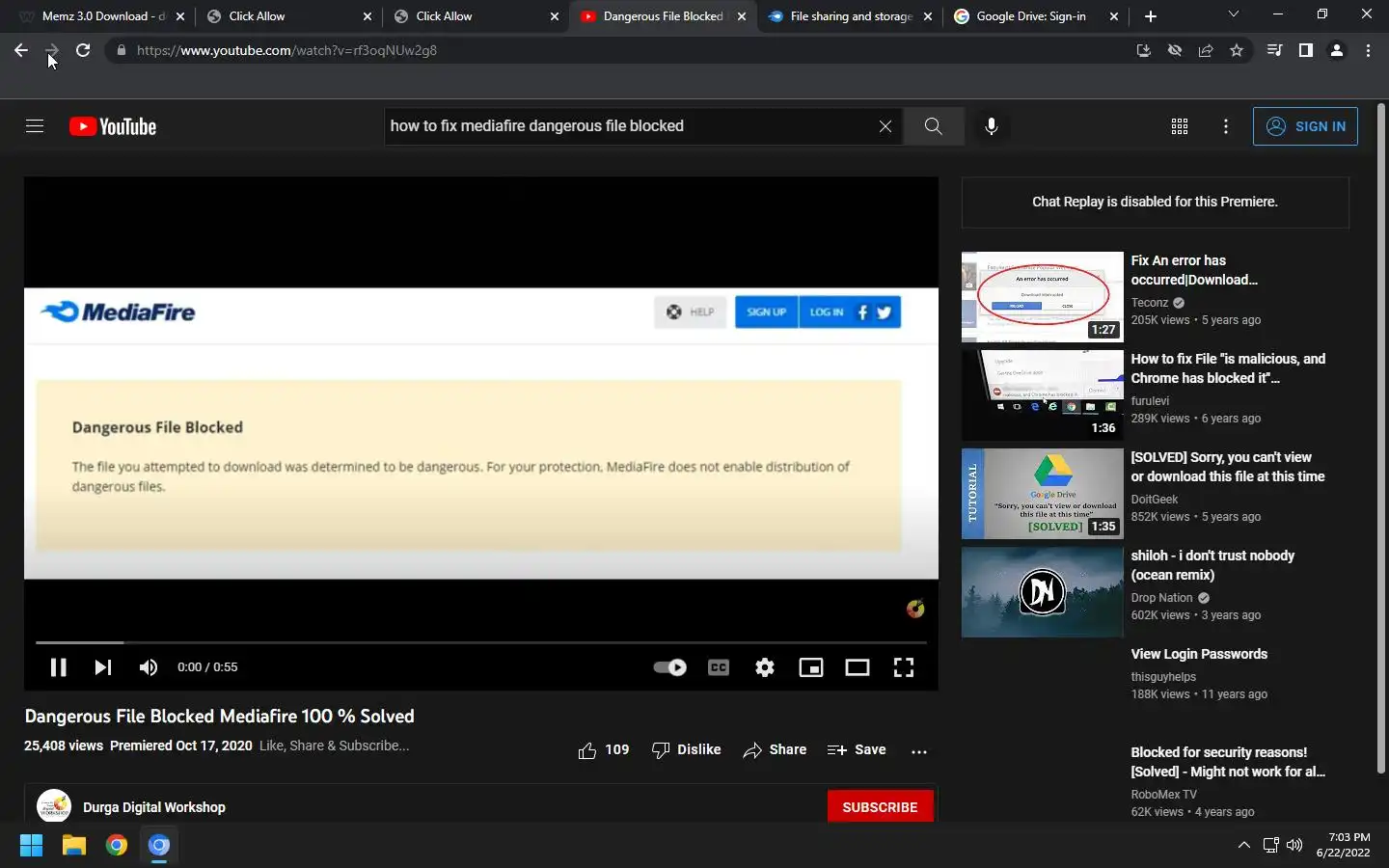This screenshot has height=868, width=1389.
Task: Open Chrome profile menu
Action: [1337, 50]
